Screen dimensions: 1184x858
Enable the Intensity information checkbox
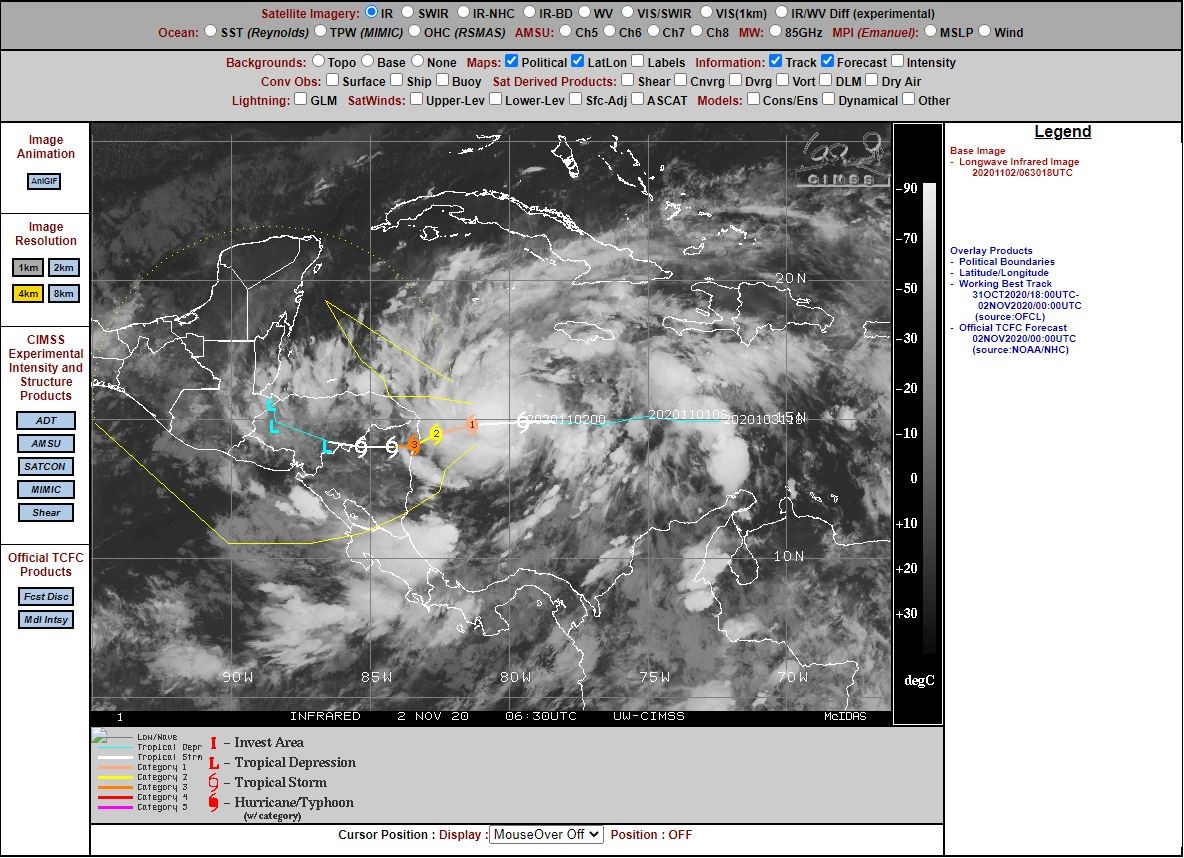coord(897,61)
